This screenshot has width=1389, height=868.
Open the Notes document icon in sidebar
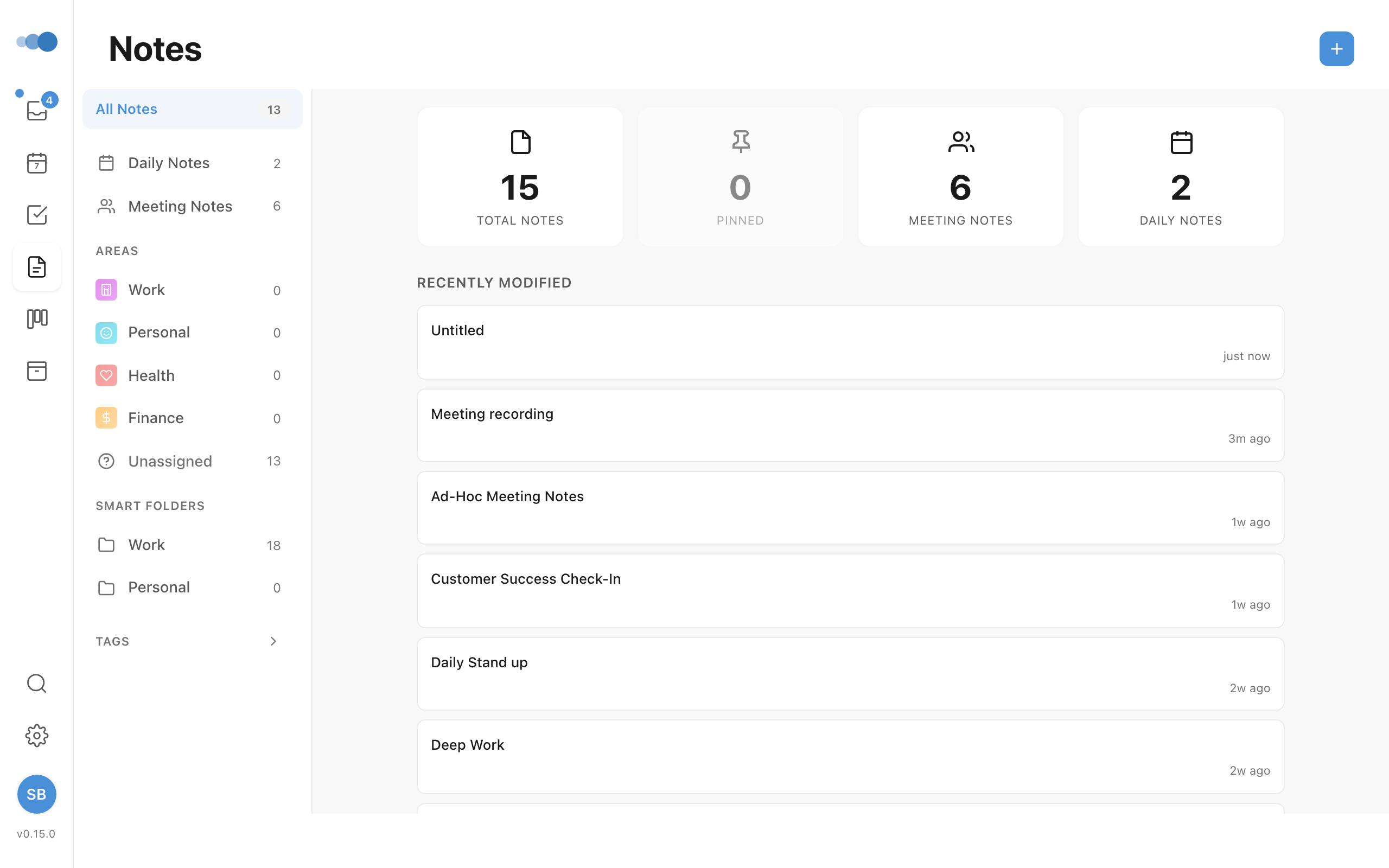coord(37,266)
